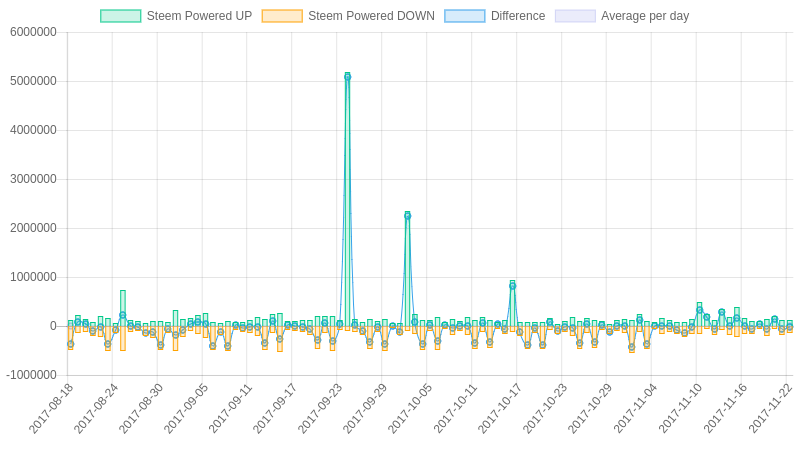Viewport: 800px width, 450px height.
Task: Toggle the Average per day label
Action: point(645,16)
